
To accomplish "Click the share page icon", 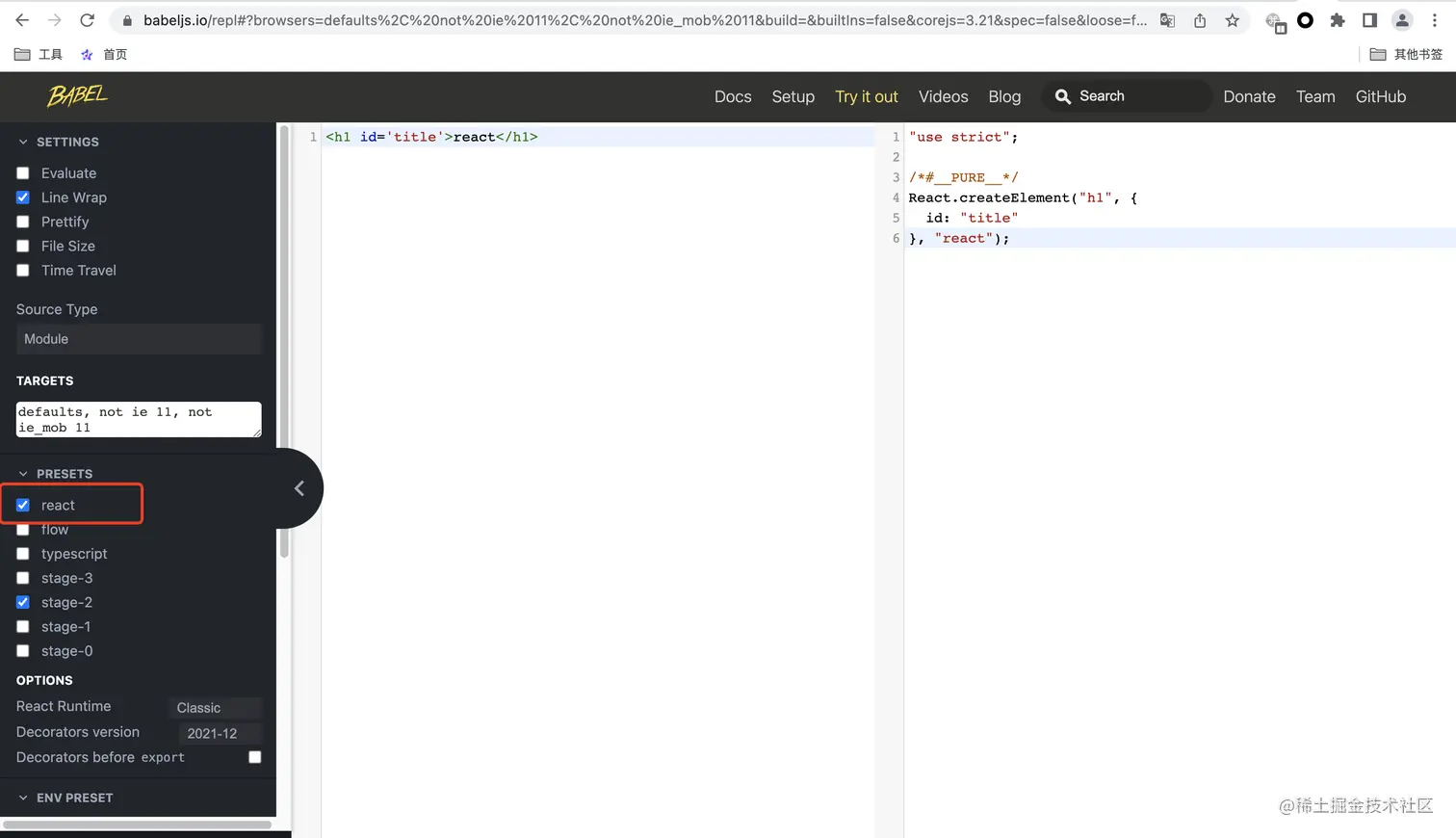I will point(1200,20).
